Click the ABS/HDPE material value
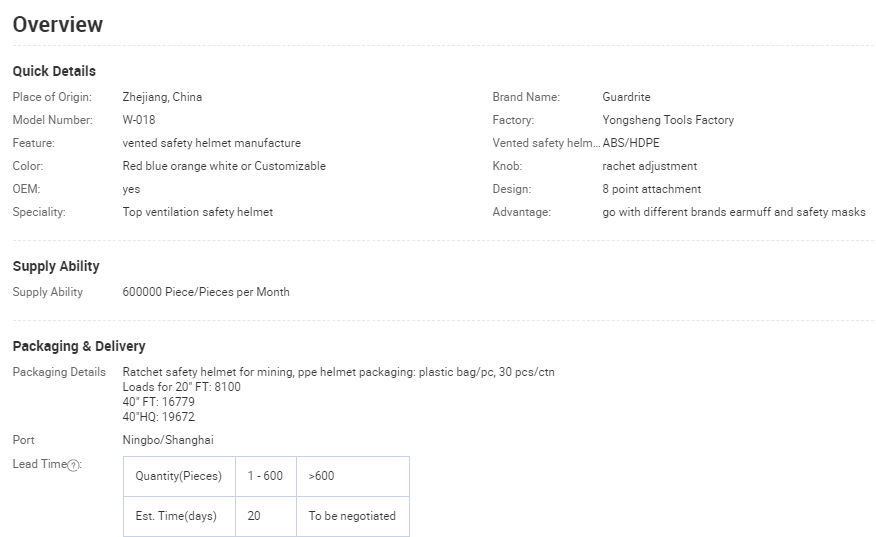The image size is (876, 537). click(631, 143)
